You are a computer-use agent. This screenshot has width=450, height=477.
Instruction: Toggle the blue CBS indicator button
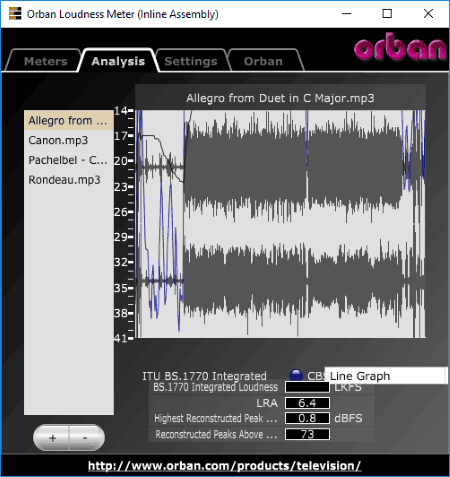296,376
